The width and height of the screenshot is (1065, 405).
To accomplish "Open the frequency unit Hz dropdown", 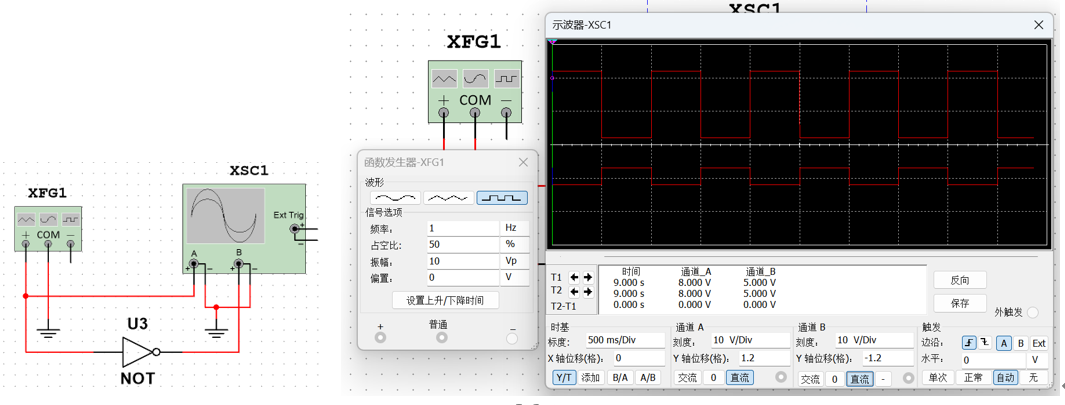I will click(514, 228).
